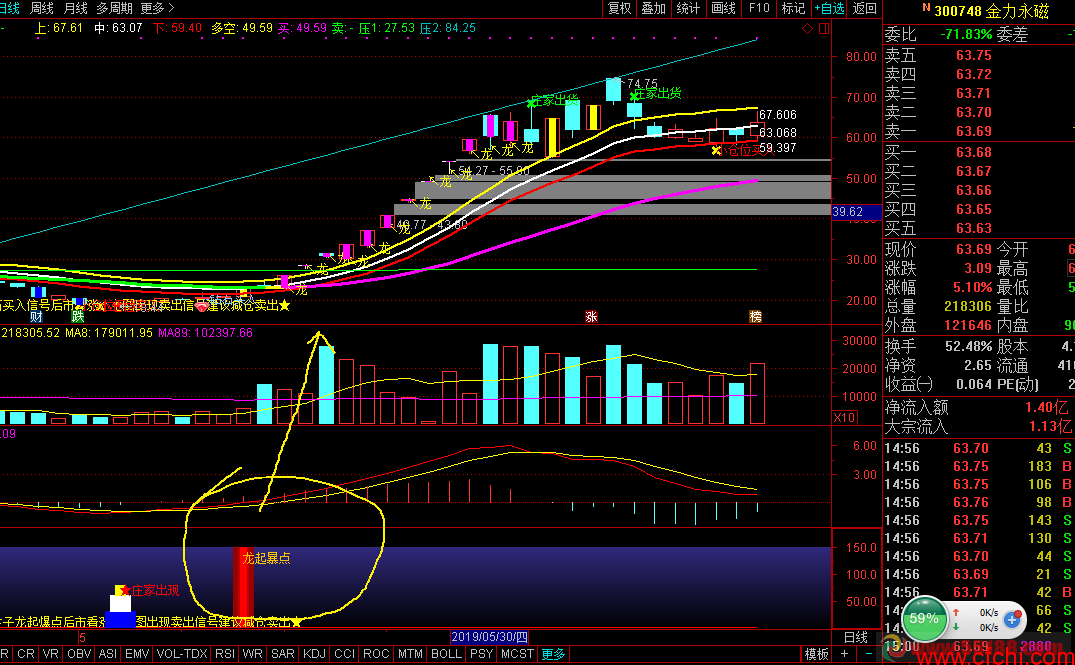Click the 龙起暴点 signal label
Image resolution: width=1075 pixels, height=665 pixels.
click(x=266, y=559)
